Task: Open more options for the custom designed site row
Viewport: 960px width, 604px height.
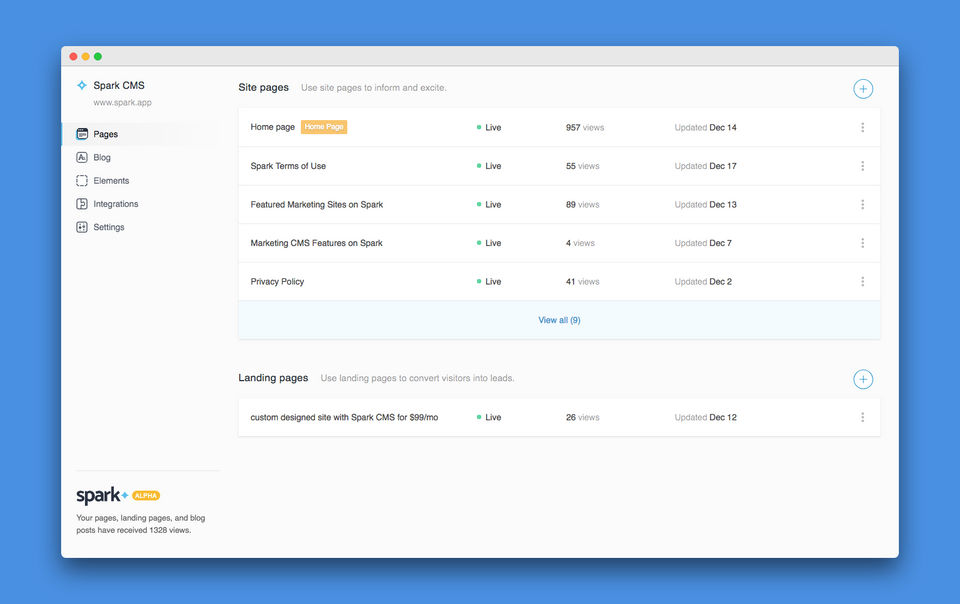Action: [x=862, y=417]
